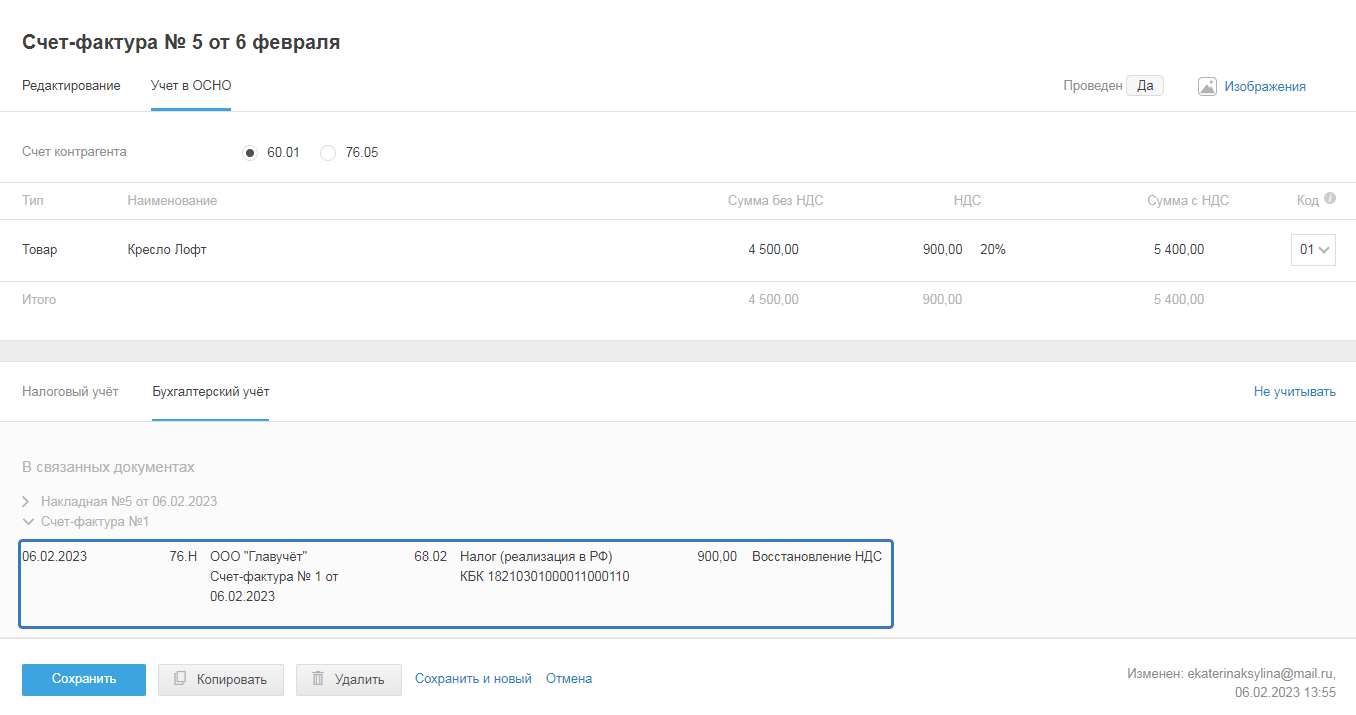Click the Кресло Лофт item name

[x=167, y=250]
